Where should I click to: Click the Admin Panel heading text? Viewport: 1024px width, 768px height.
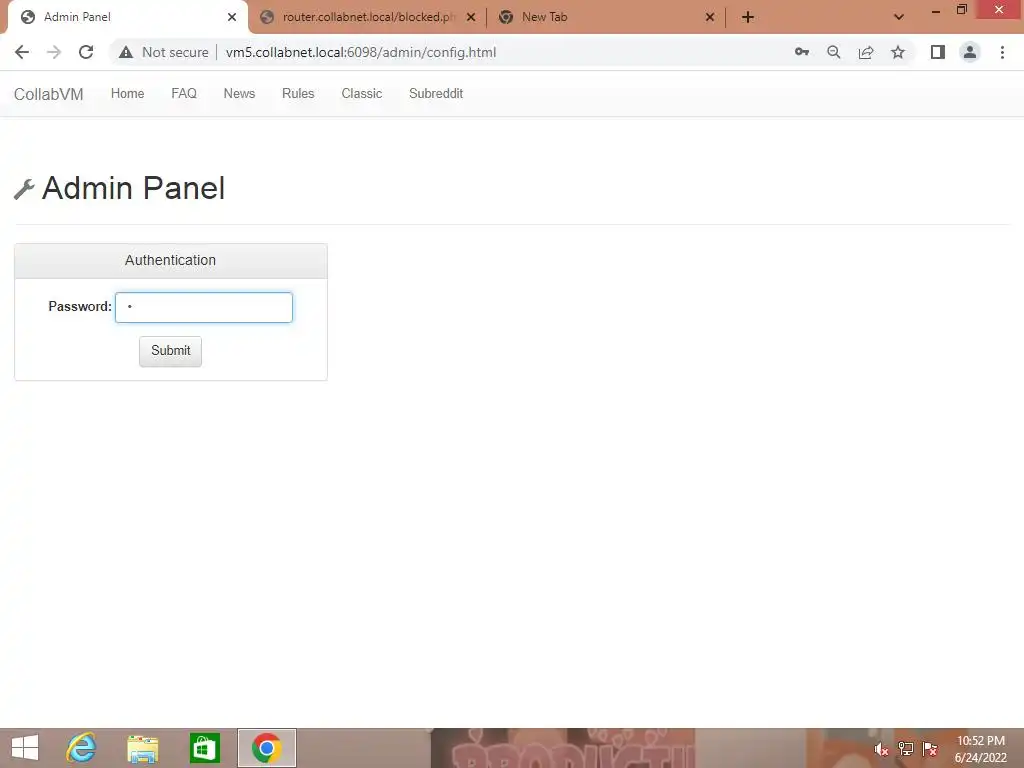tap(133, 188)
